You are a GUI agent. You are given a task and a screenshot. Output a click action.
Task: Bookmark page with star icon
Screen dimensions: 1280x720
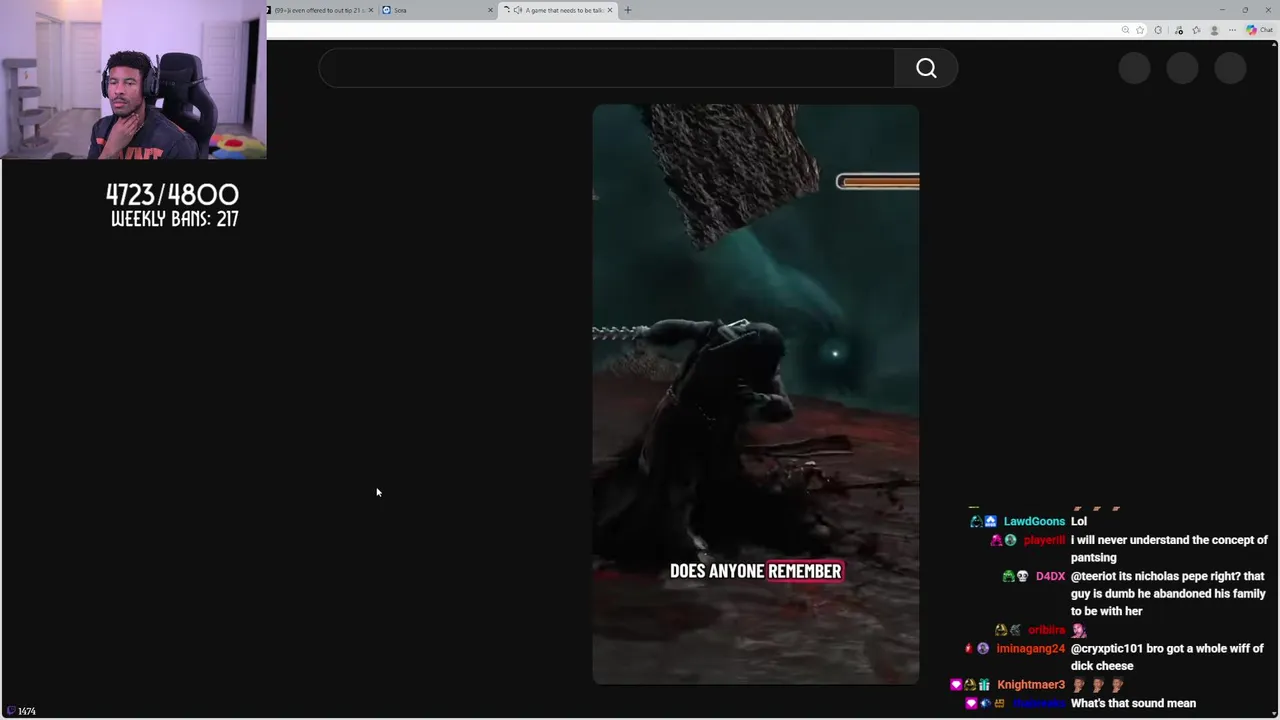pyautogui.click(x=1140, y=30)
